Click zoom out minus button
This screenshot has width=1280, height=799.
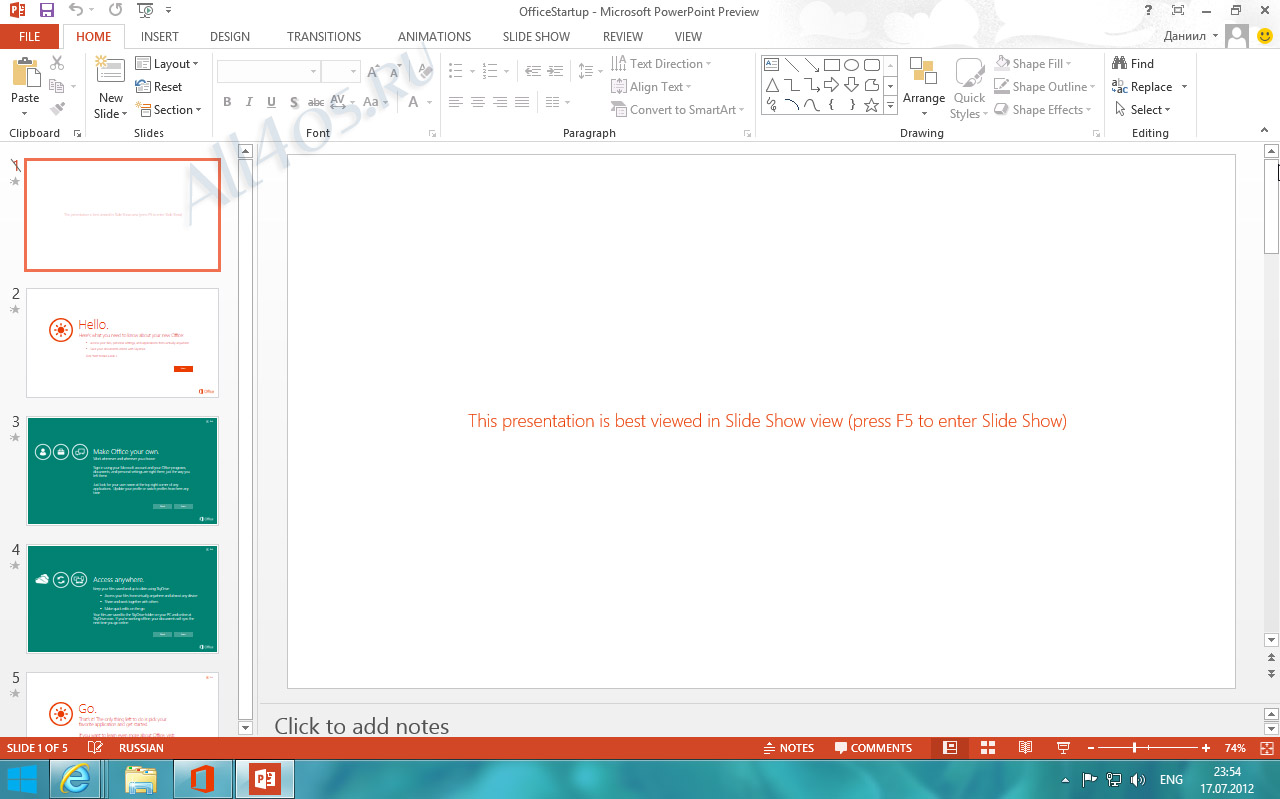point(1090,748)
